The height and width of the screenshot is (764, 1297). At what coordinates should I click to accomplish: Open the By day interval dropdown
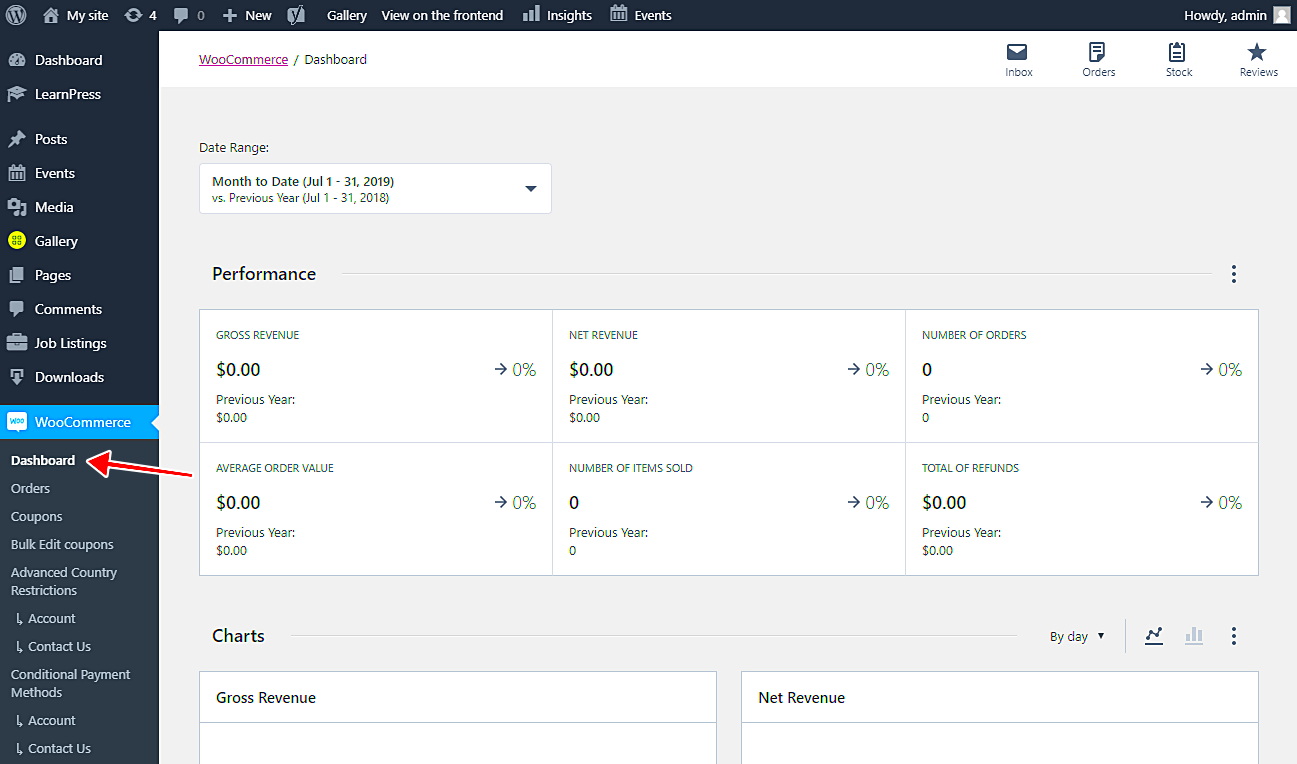tap(1077, 636)
